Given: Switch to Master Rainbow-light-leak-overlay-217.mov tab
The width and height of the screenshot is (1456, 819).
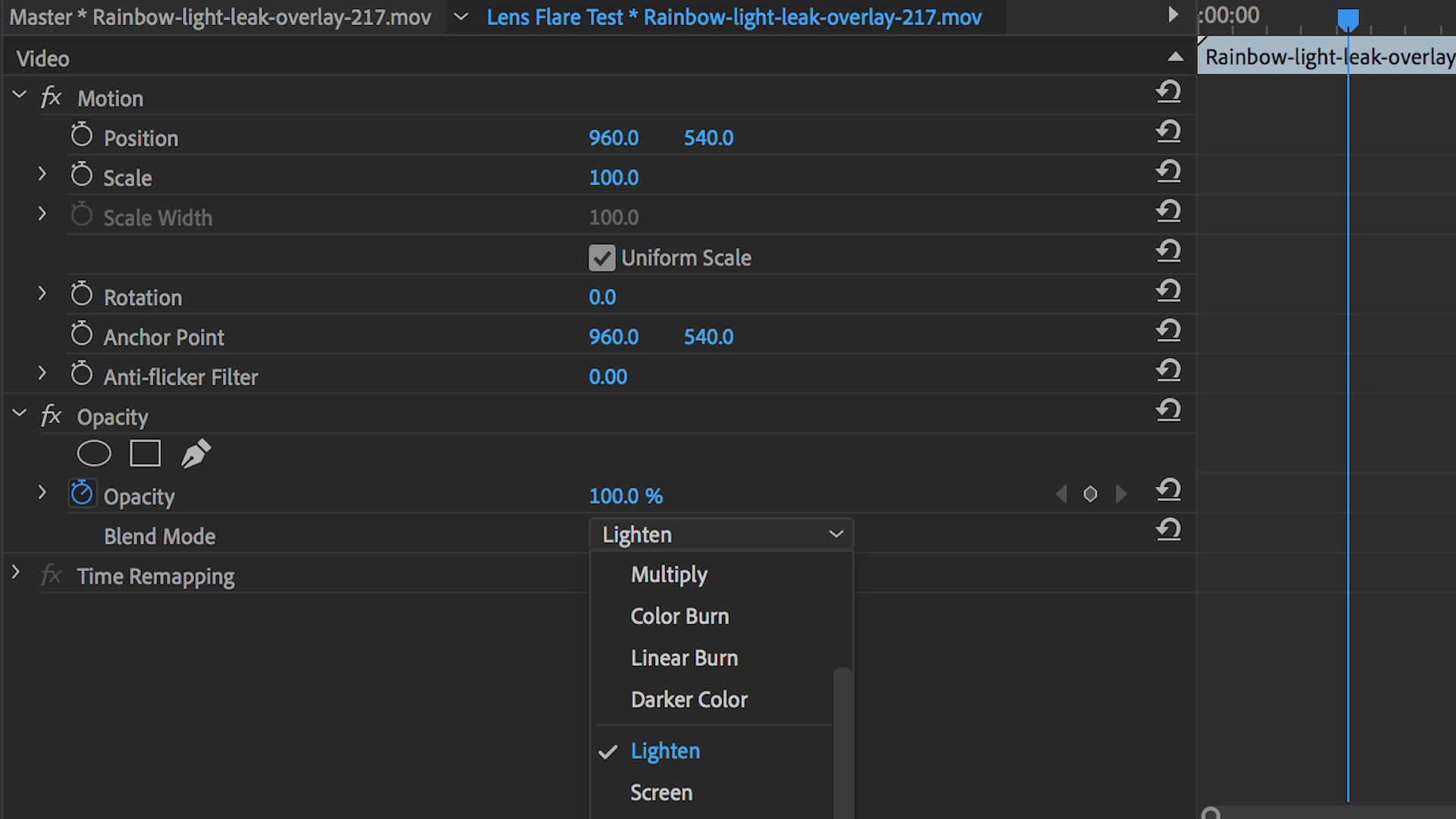Looking at the screenshot, I should click(220, 17).
